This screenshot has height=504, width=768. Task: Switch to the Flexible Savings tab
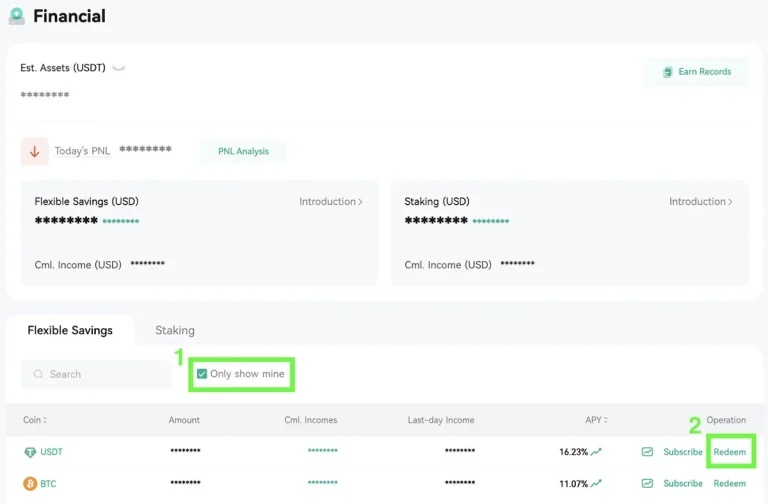70,331
